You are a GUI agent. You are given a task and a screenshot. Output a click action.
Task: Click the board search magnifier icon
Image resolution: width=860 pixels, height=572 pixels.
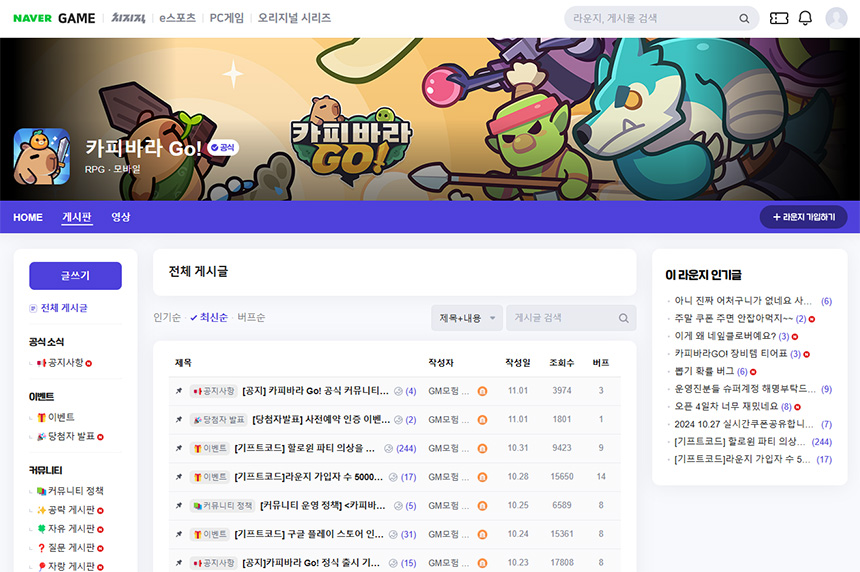click(x=624, y=318)
